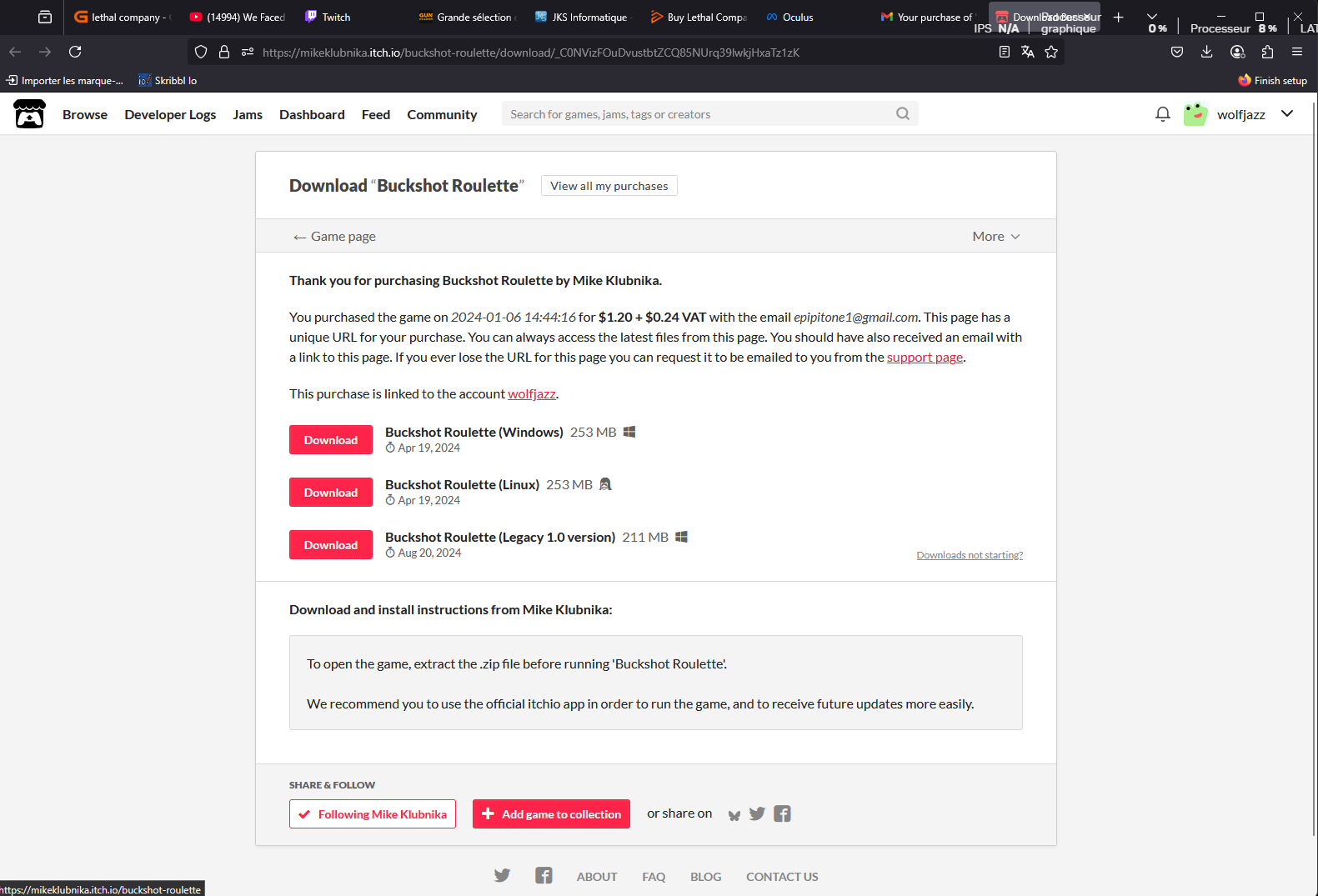Open the Feed page
The width and height of the screenshot is (1318, 896).
point(376,115)
